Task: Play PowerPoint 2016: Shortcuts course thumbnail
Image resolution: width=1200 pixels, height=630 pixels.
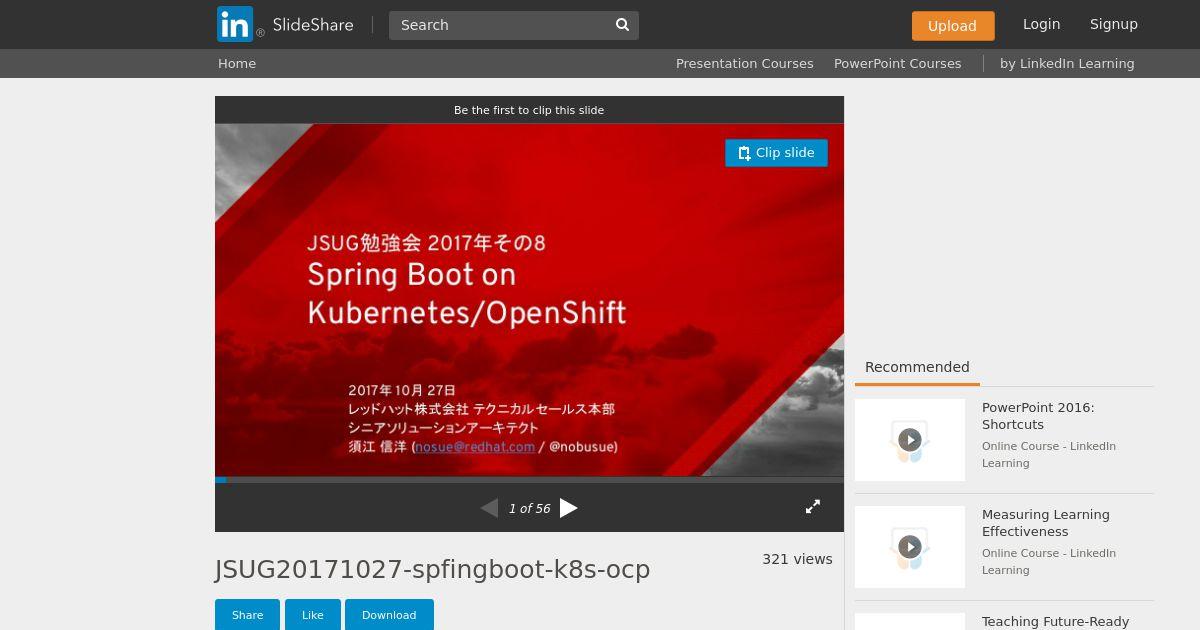Action: click(910, 440)
